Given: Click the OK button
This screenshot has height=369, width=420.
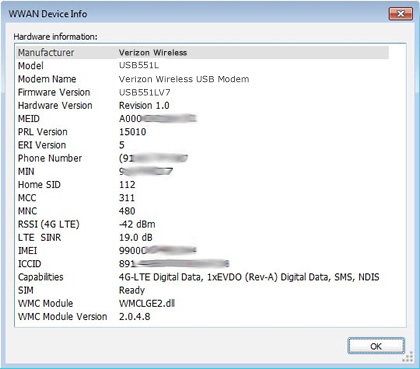Looking at the screenshot, I should [x=376, y=346].
